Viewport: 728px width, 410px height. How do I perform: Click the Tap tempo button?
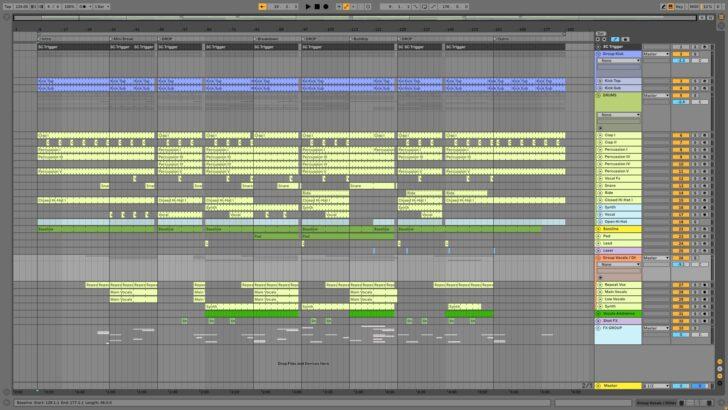[x=6, y=6]
